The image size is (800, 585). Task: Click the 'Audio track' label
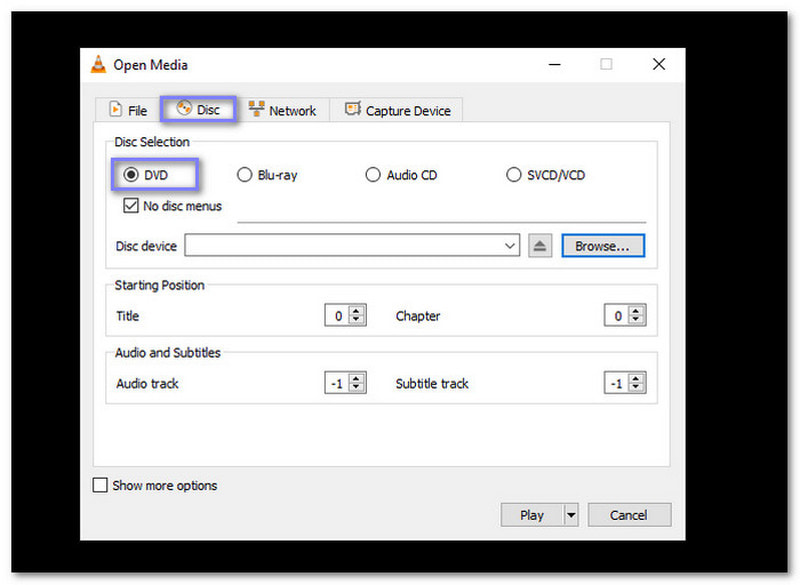[147, 384]
